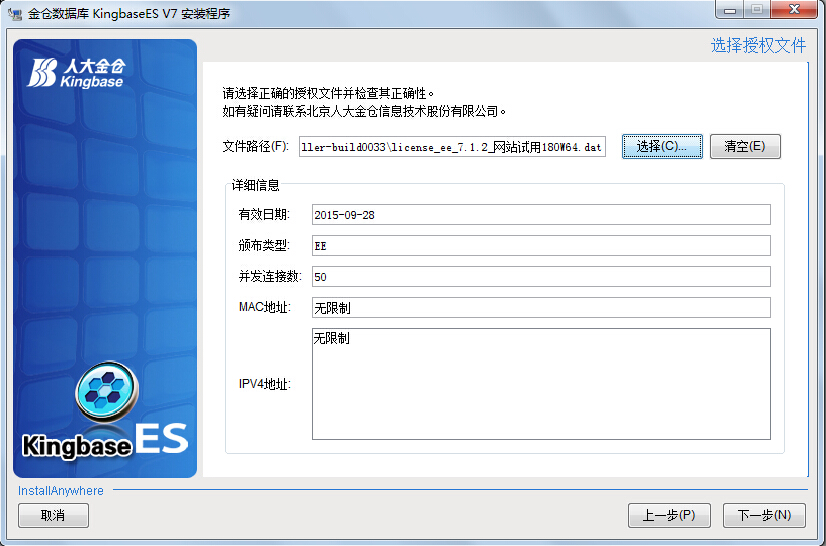
Task: Click the Kingbase 人大金仓 logo
Action: 76,73
